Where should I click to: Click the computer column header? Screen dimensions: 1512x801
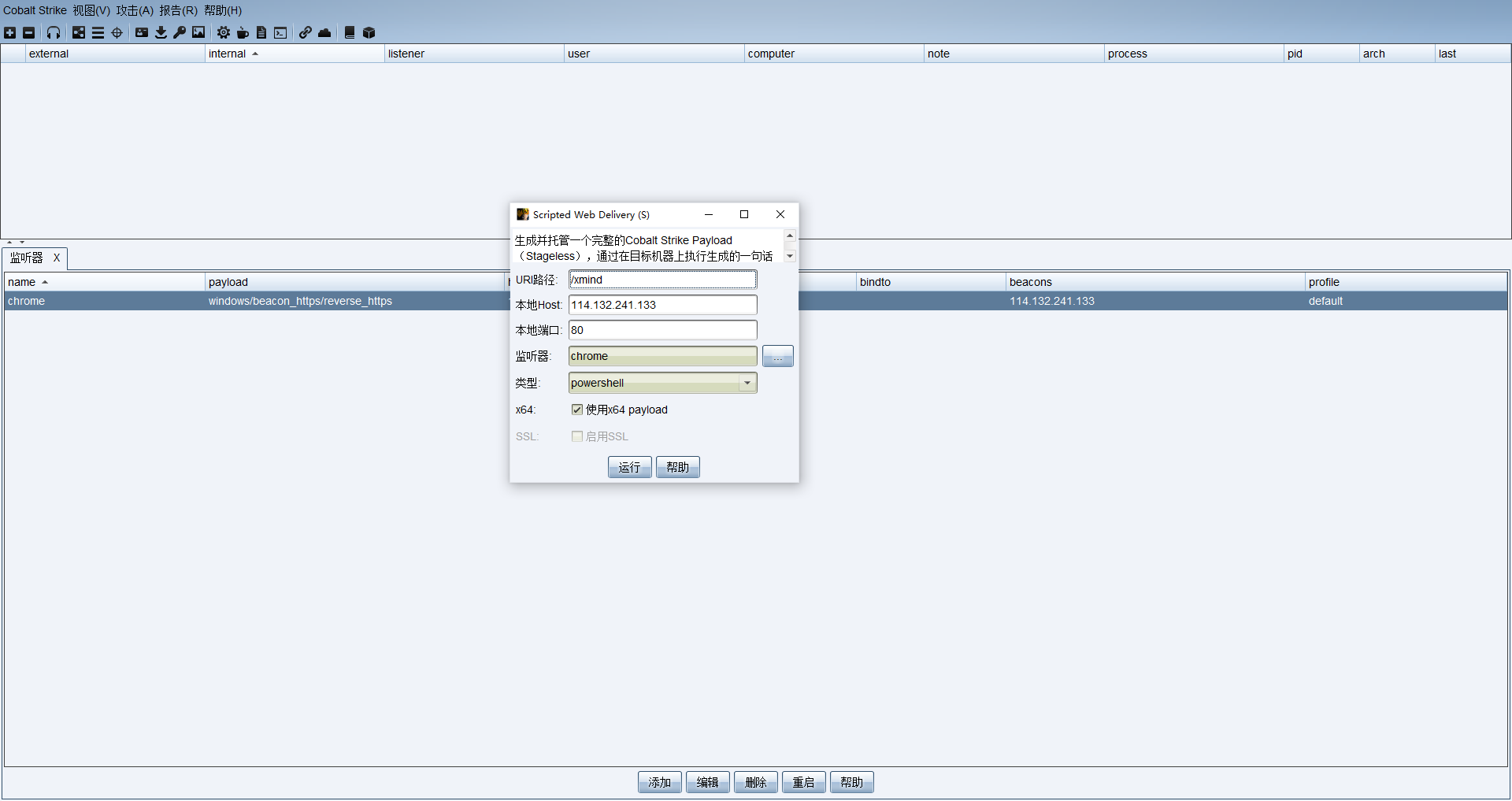(834, 54)
